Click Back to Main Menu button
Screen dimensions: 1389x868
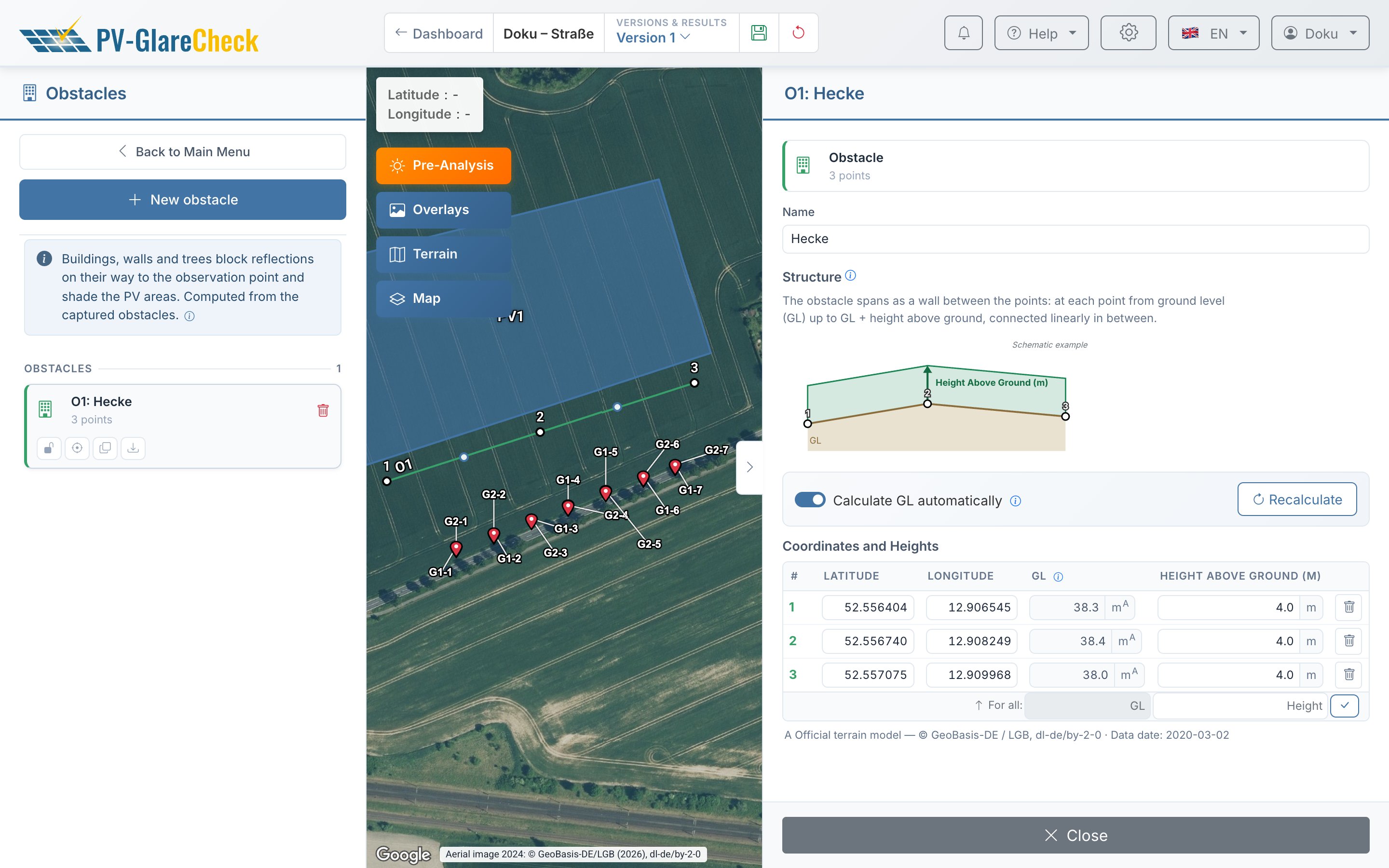182,151
